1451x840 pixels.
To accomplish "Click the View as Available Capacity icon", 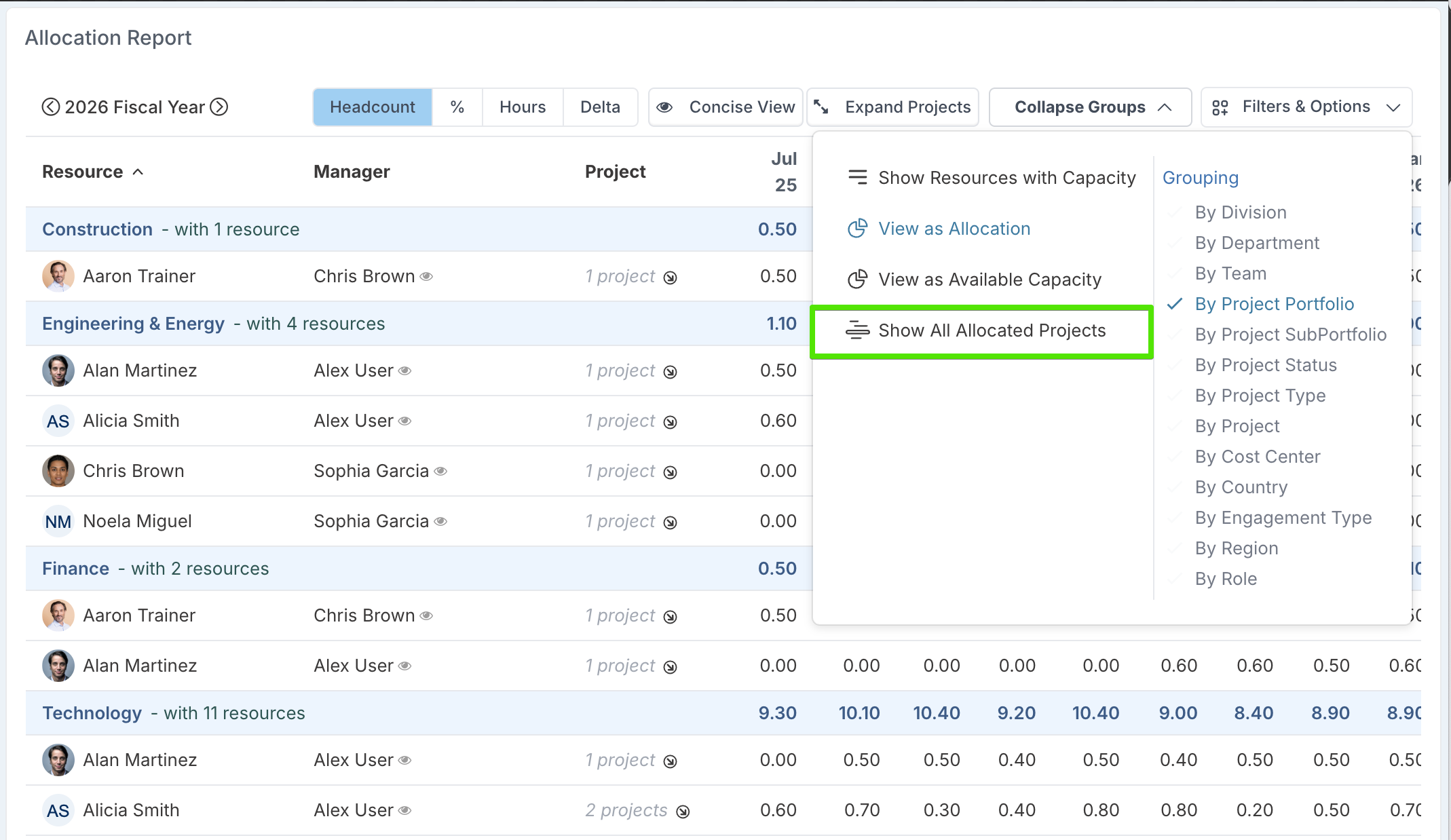I will coord(857,280).
